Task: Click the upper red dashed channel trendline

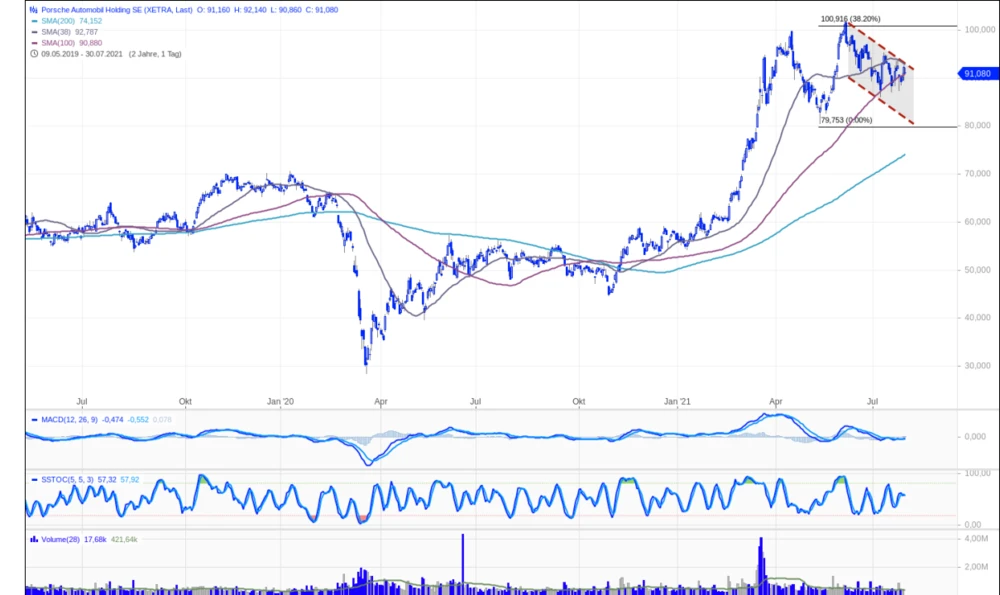Action: (880, 48)
